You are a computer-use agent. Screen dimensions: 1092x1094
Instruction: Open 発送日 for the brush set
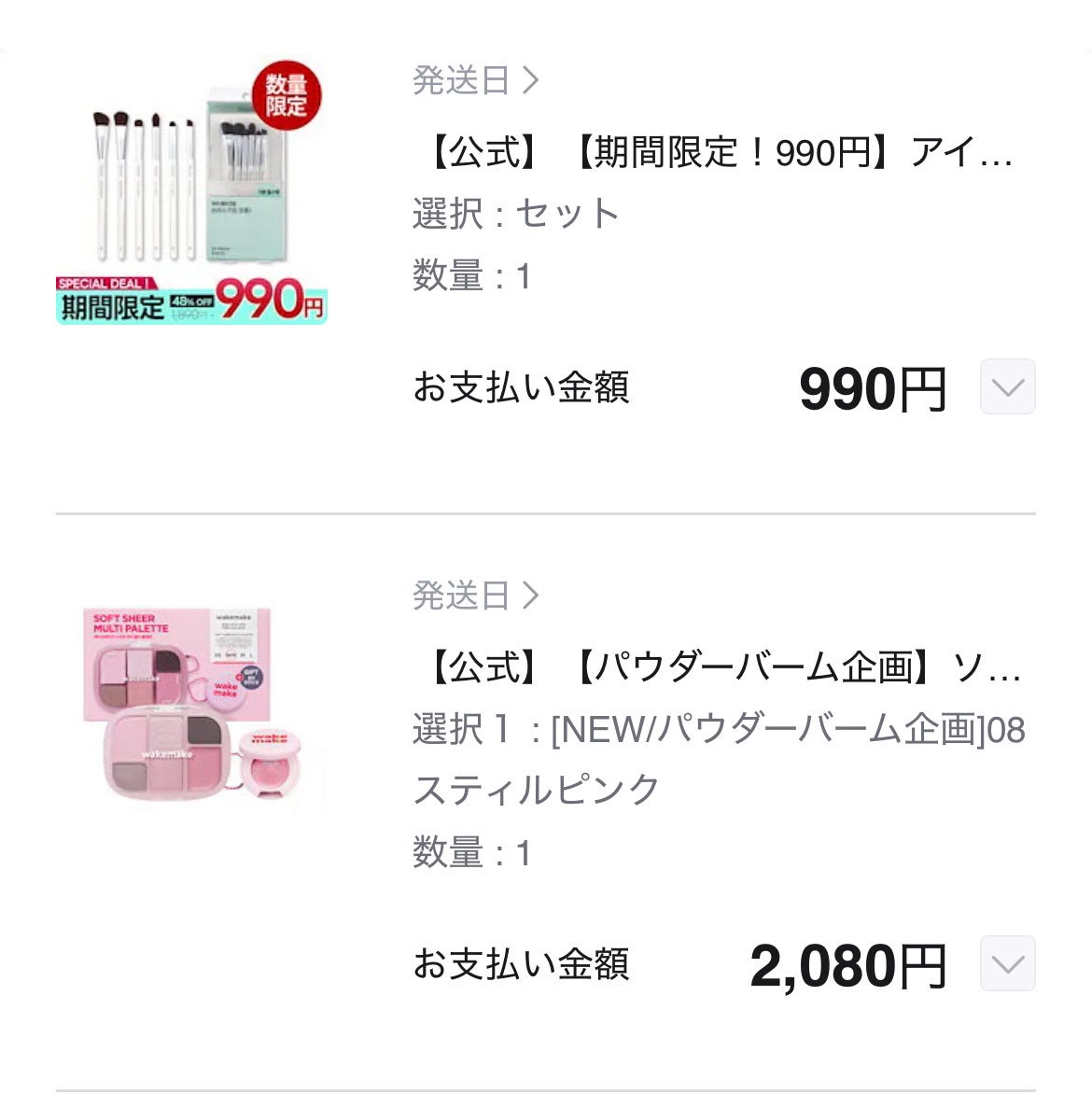tap(461, 80)
